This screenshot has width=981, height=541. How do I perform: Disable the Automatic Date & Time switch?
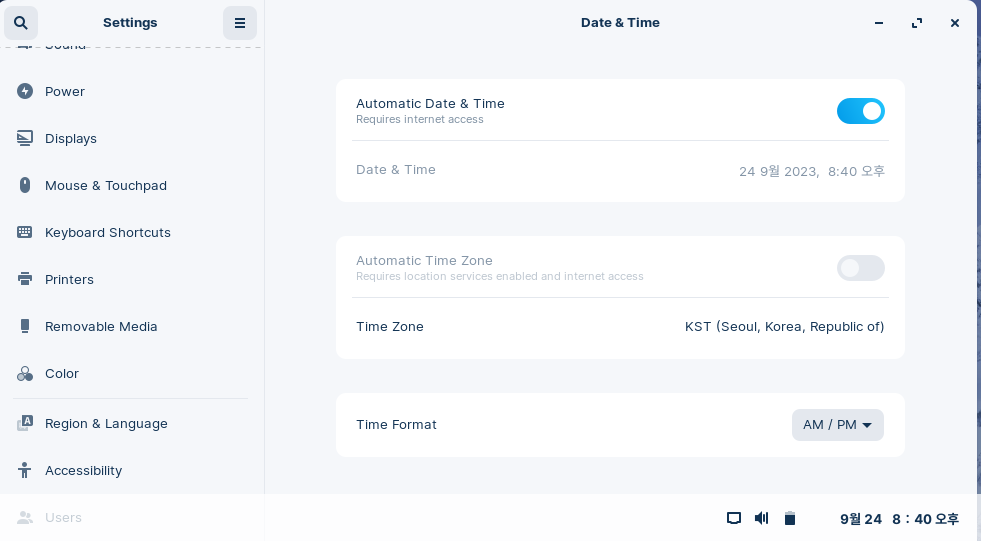(x=860, y=111)
